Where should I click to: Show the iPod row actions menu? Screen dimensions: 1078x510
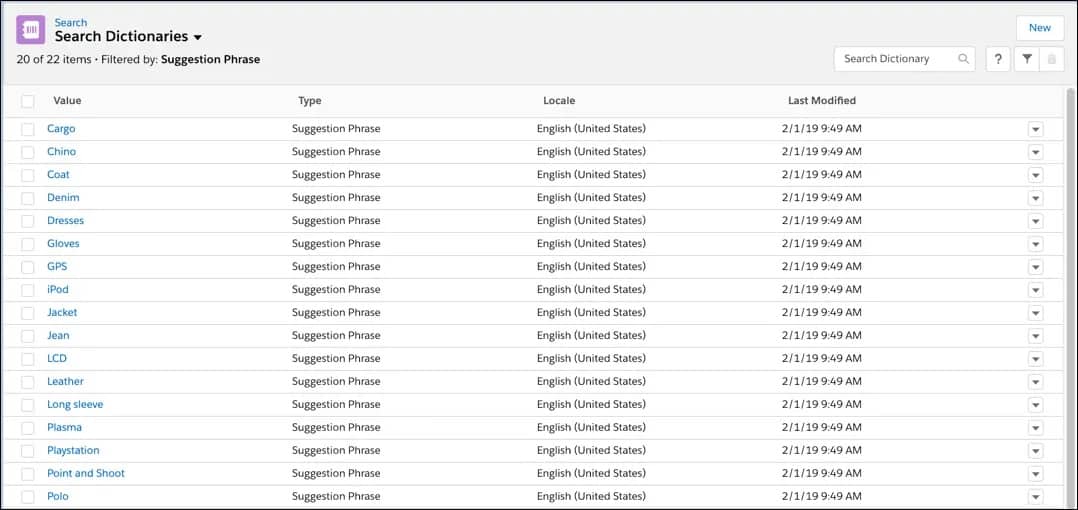1035,290
